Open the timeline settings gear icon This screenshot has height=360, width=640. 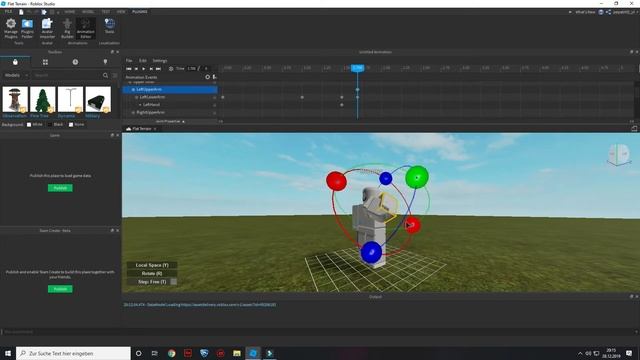click(171, 69)
